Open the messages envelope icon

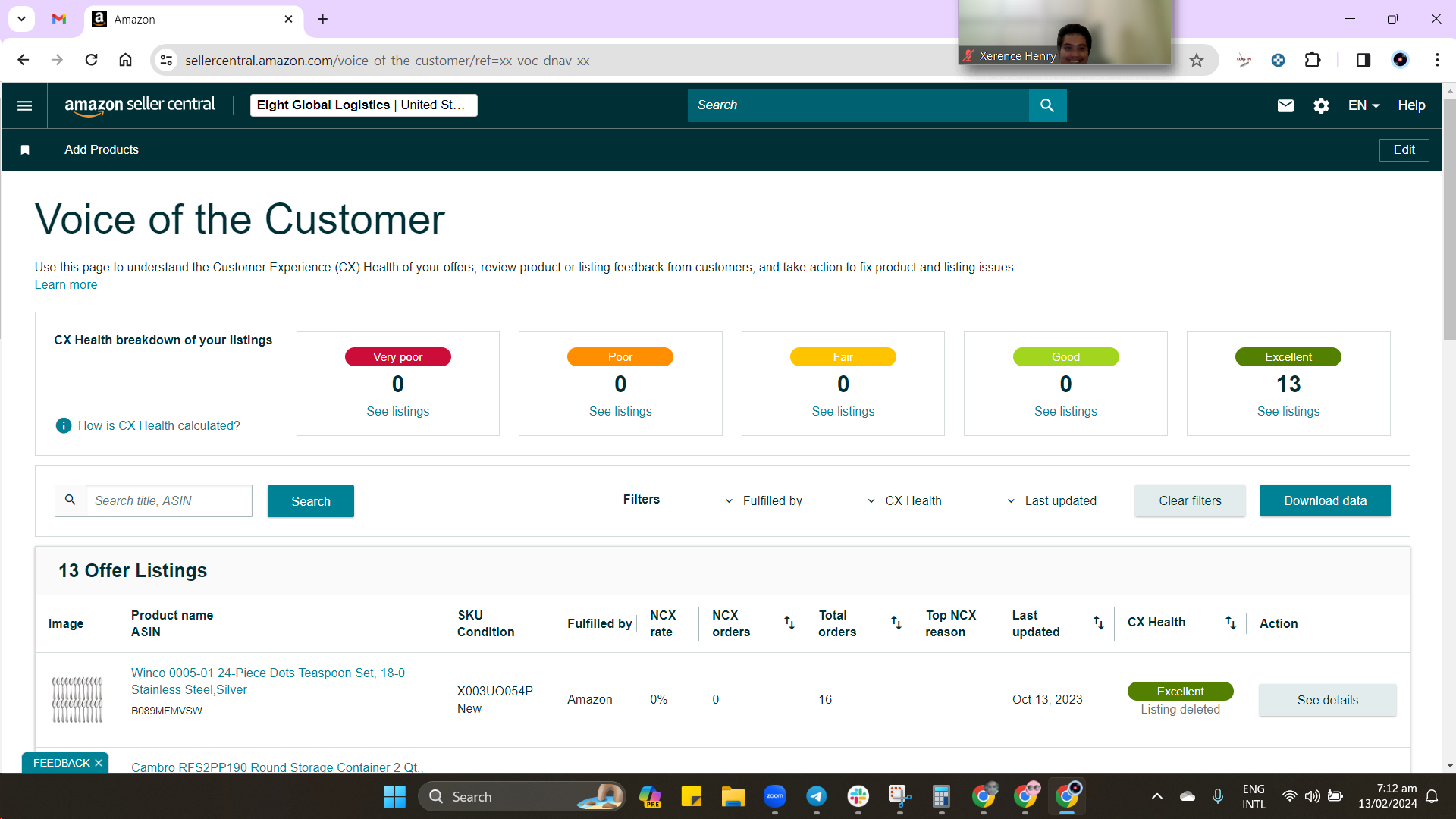point(1285,105)
